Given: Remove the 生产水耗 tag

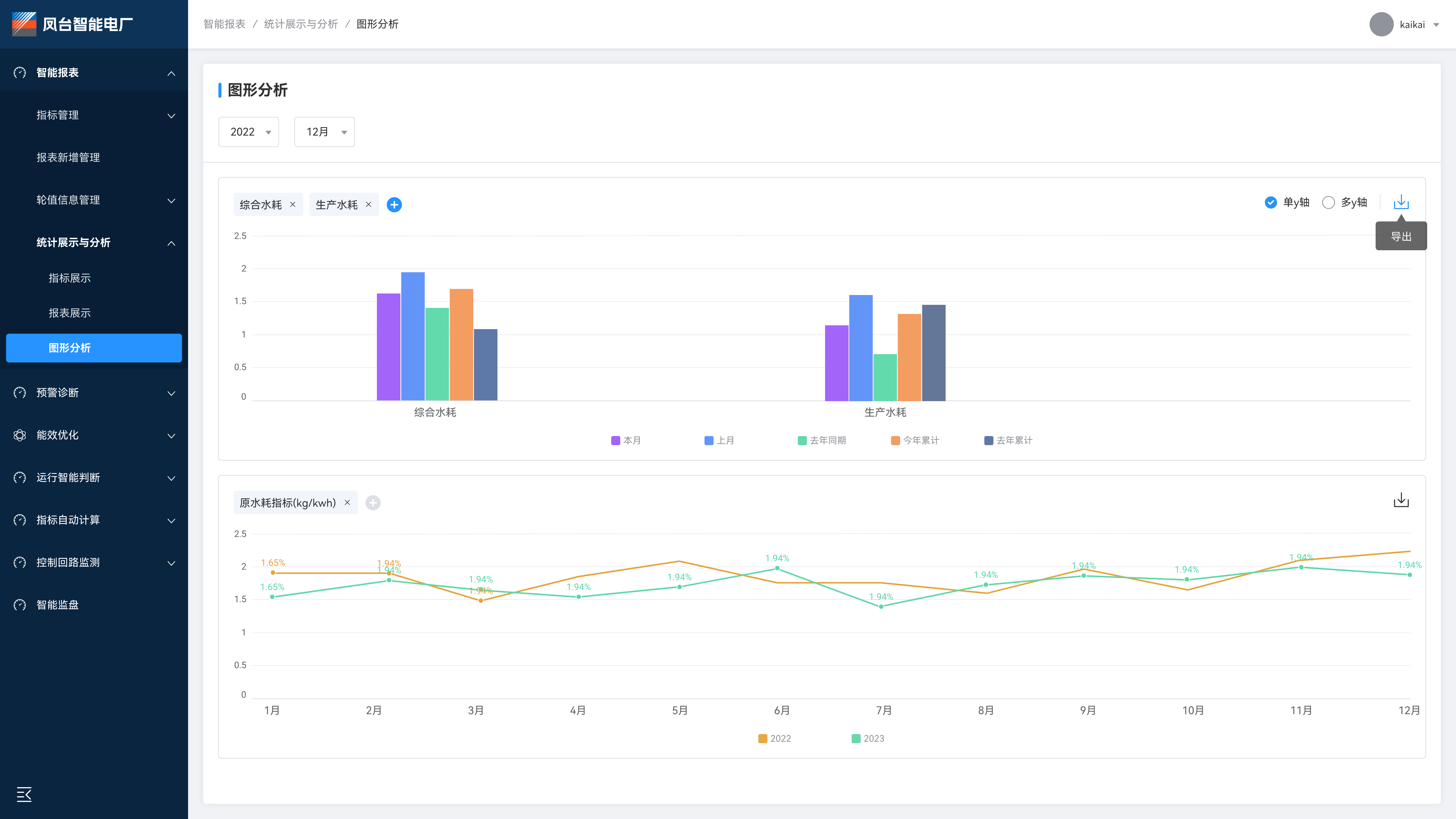Looking at the screenshot, I should [x=369, y=204].
